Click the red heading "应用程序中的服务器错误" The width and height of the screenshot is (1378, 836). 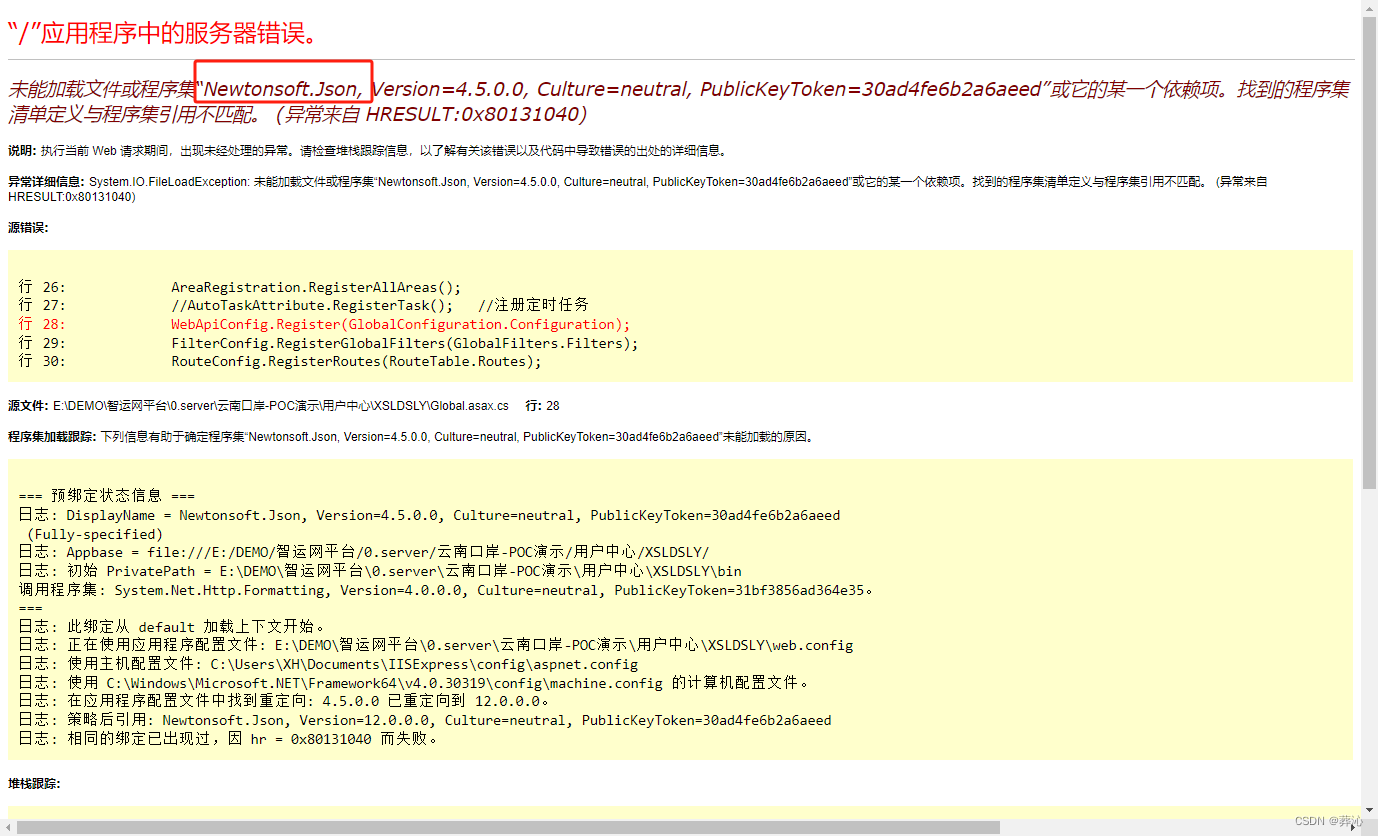(163, 33)
